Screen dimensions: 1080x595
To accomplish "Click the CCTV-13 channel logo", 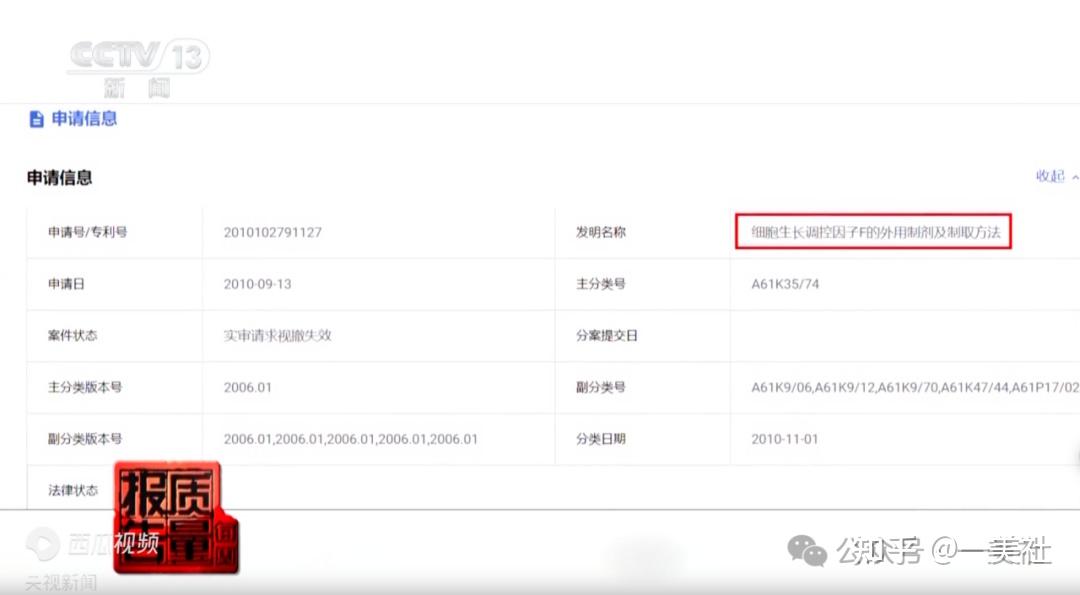I will tap(137, 56).
